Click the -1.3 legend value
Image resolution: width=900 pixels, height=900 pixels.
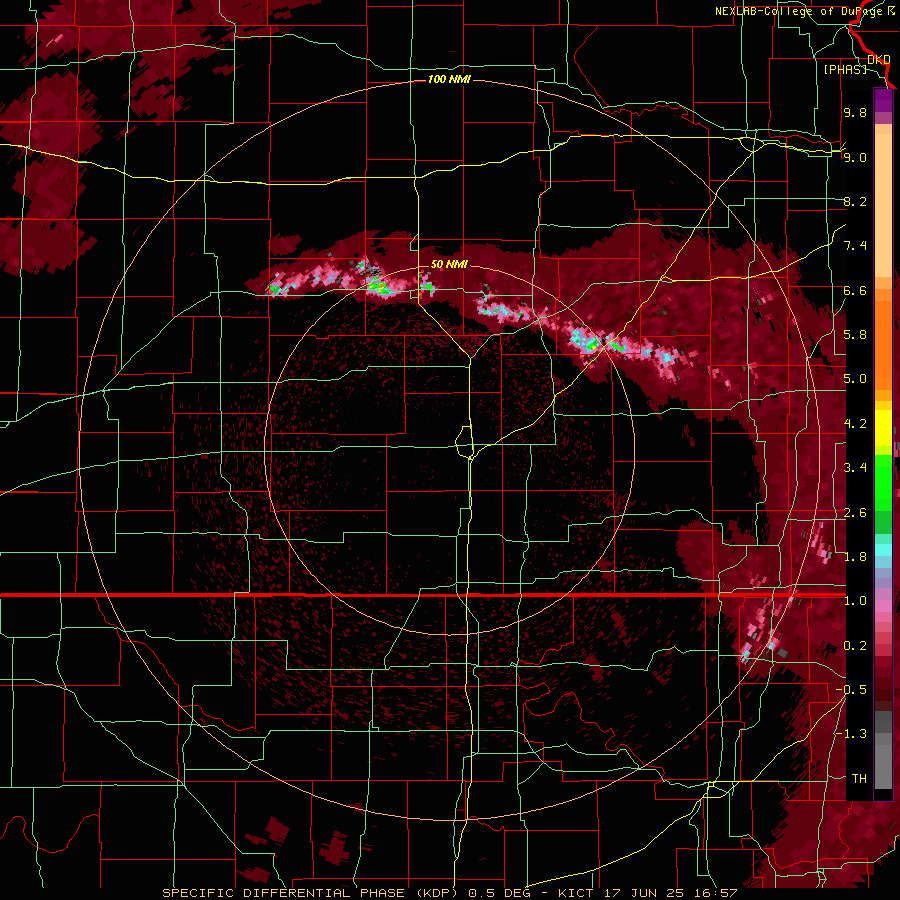pyautogui.click(x=852, y=734)
